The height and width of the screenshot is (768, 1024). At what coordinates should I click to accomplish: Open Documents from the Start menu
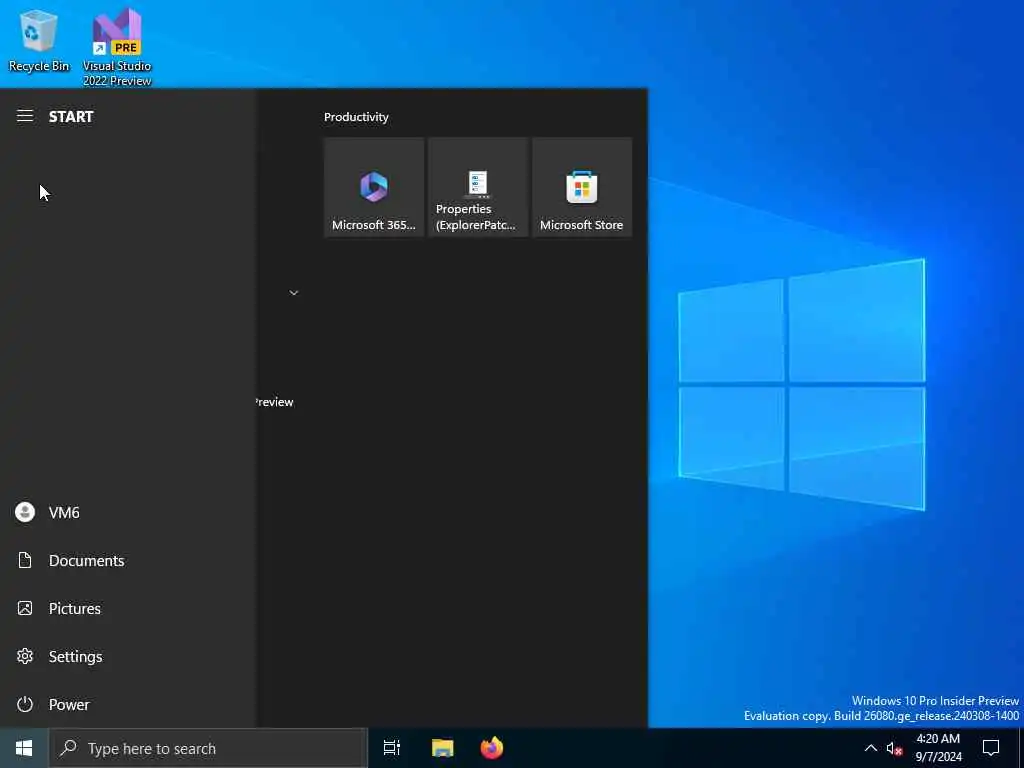(127, 560)
